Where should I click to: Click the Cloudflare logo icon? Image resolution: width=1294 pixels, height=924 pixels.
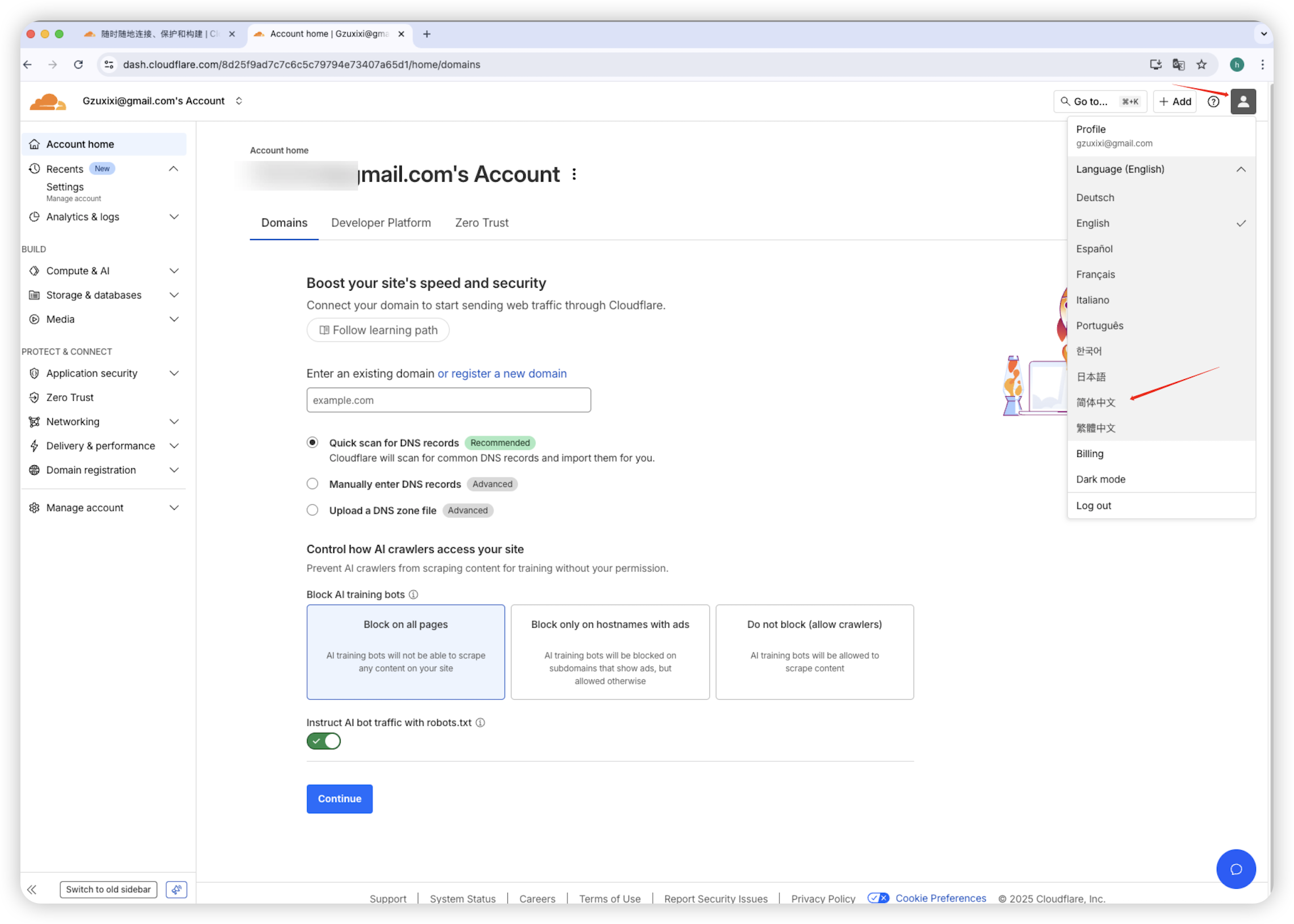48,102
